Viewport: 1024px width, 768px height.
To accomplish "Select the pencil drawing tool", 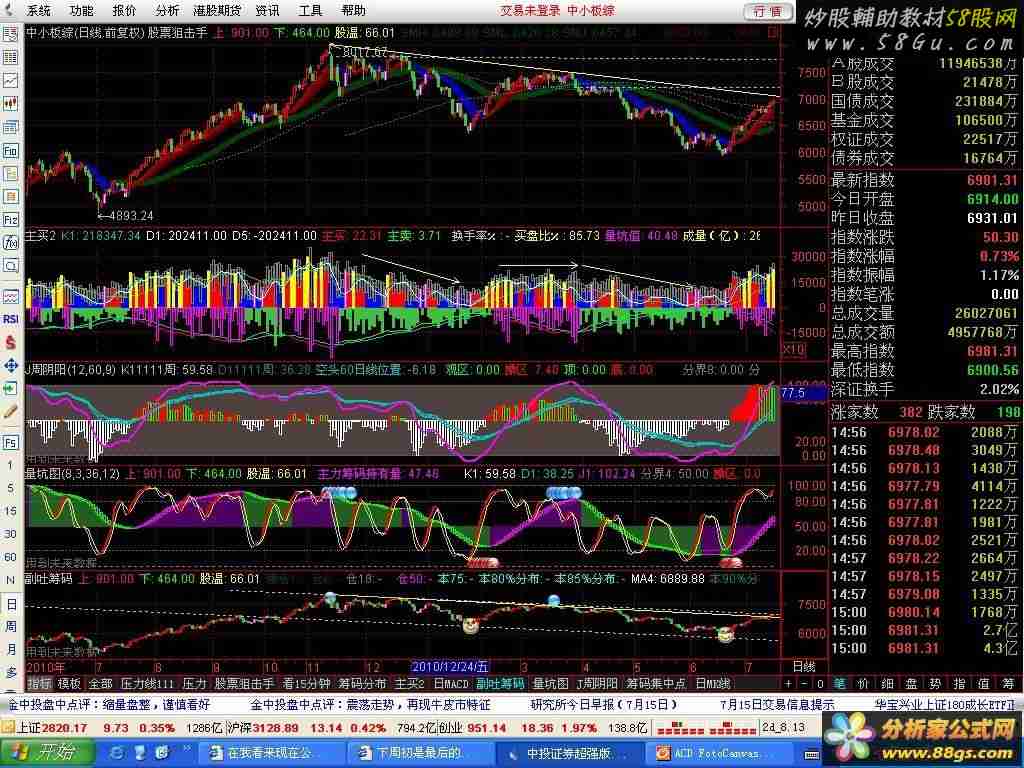I will [10, 412].
